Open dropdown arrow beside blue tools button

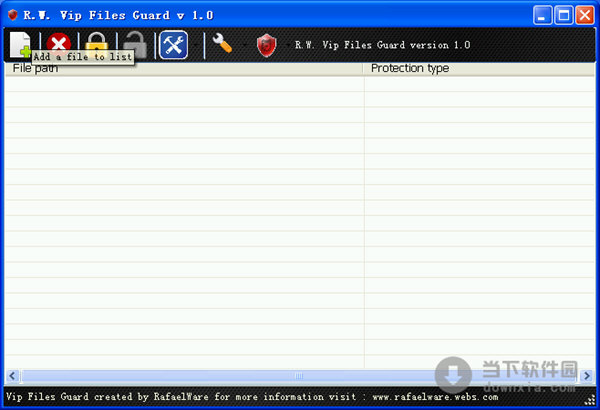[196, 45]
